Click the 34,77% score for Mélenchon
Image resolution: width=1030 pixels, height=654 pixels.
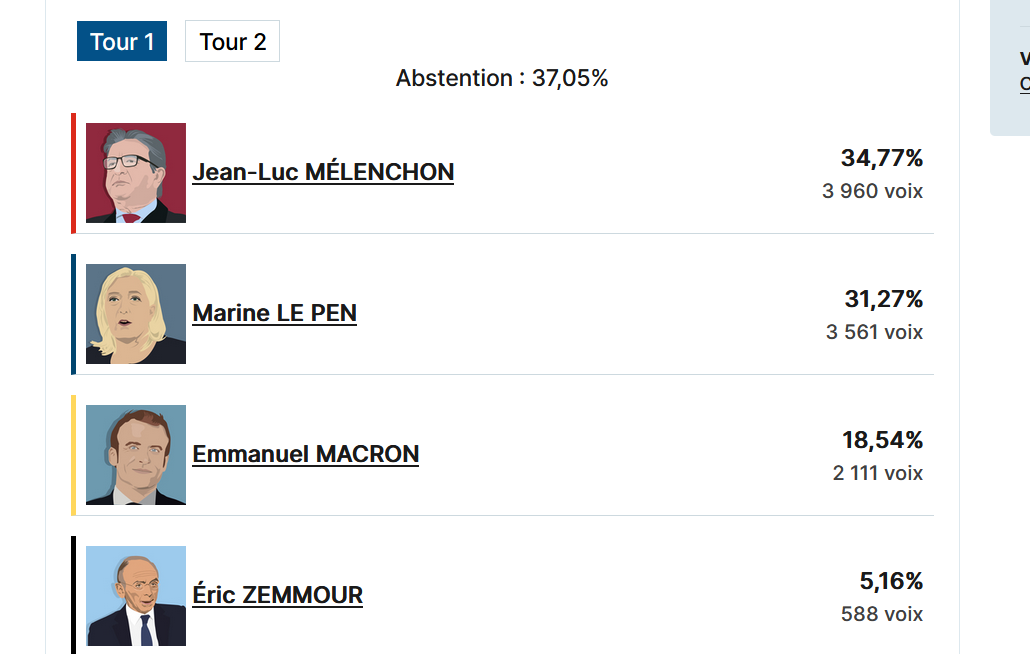(x=882, y=158)
